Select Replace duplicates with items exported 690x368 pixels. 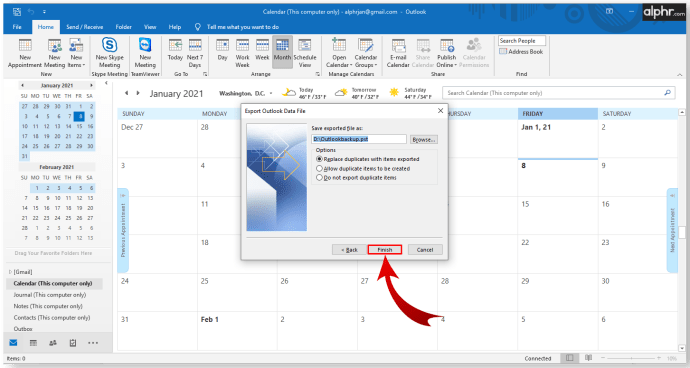[319, 159]
